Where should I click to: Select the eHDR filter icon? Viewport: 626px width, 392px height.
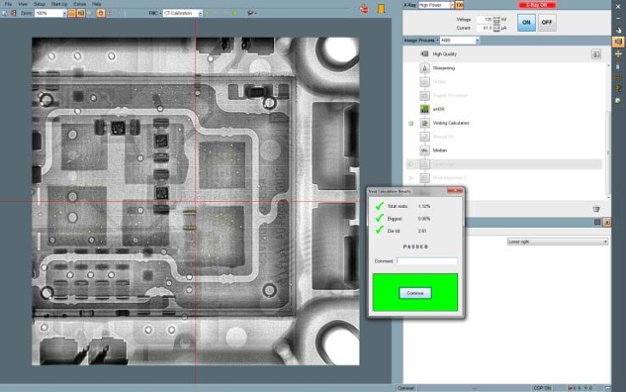pos(424,109)
